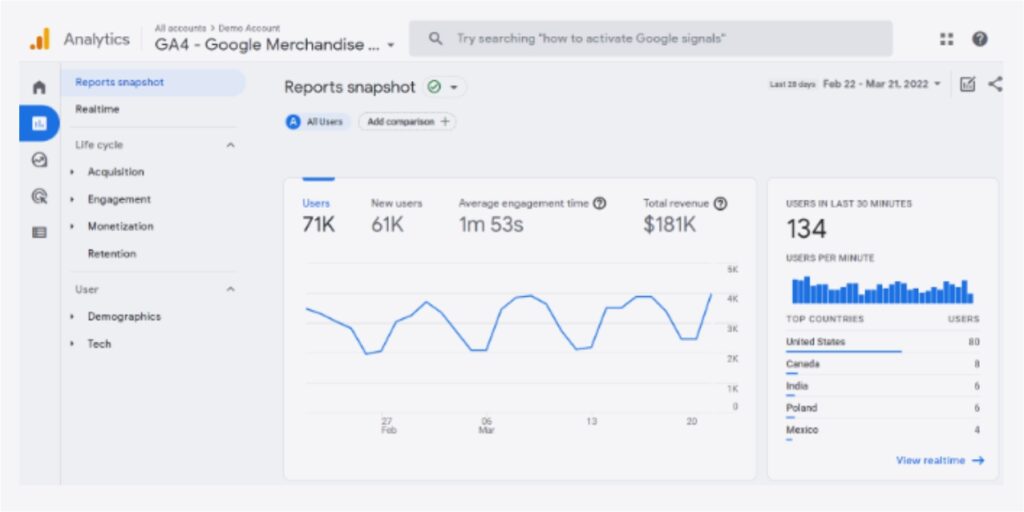Viewport: 1024px width, 512px height.
Task: Click the info icon beside Total revenue
Action: [720, 204]
